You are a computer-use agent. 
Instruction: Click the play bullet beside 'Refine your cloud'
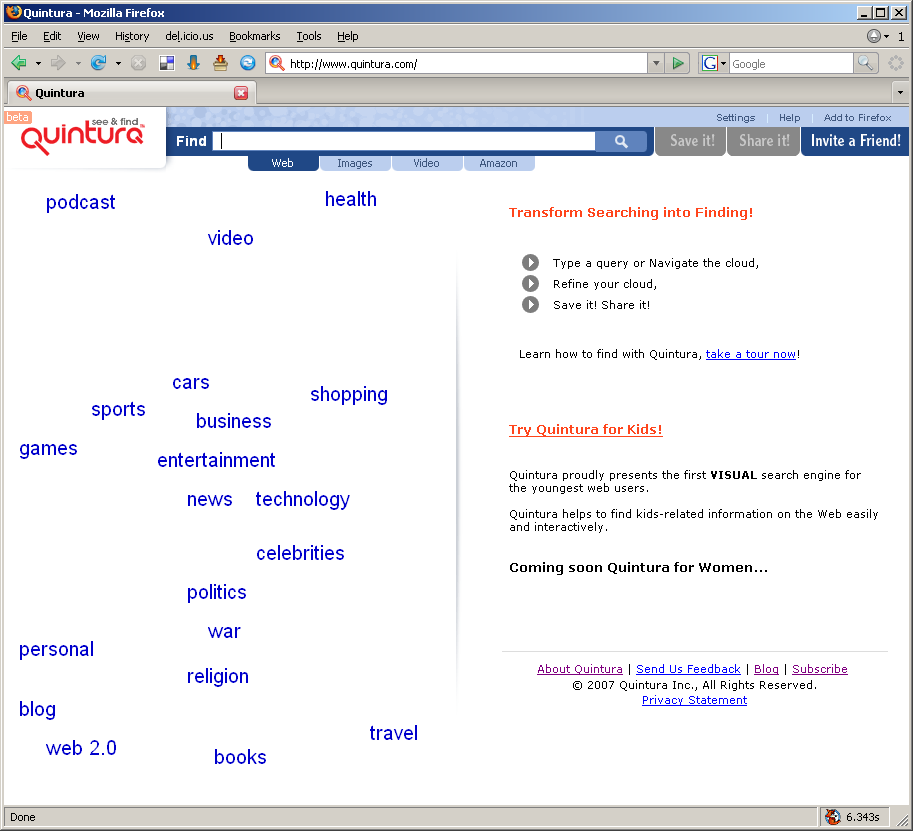[530, 284]
